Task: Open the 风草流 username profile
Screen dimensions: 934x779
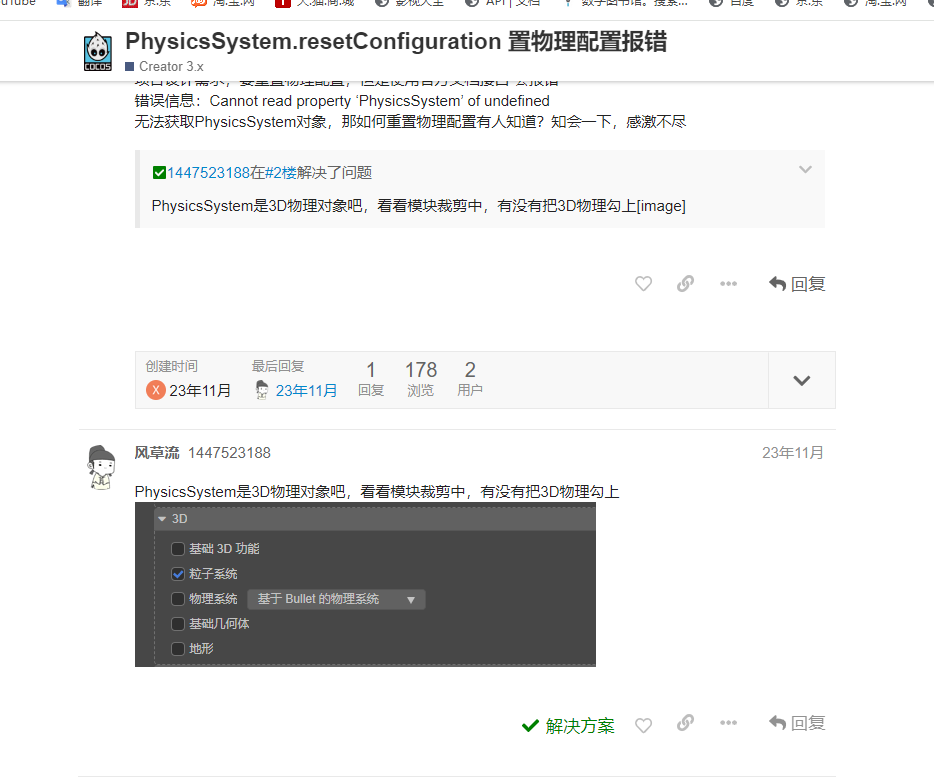Action: (x=157, y=453)
